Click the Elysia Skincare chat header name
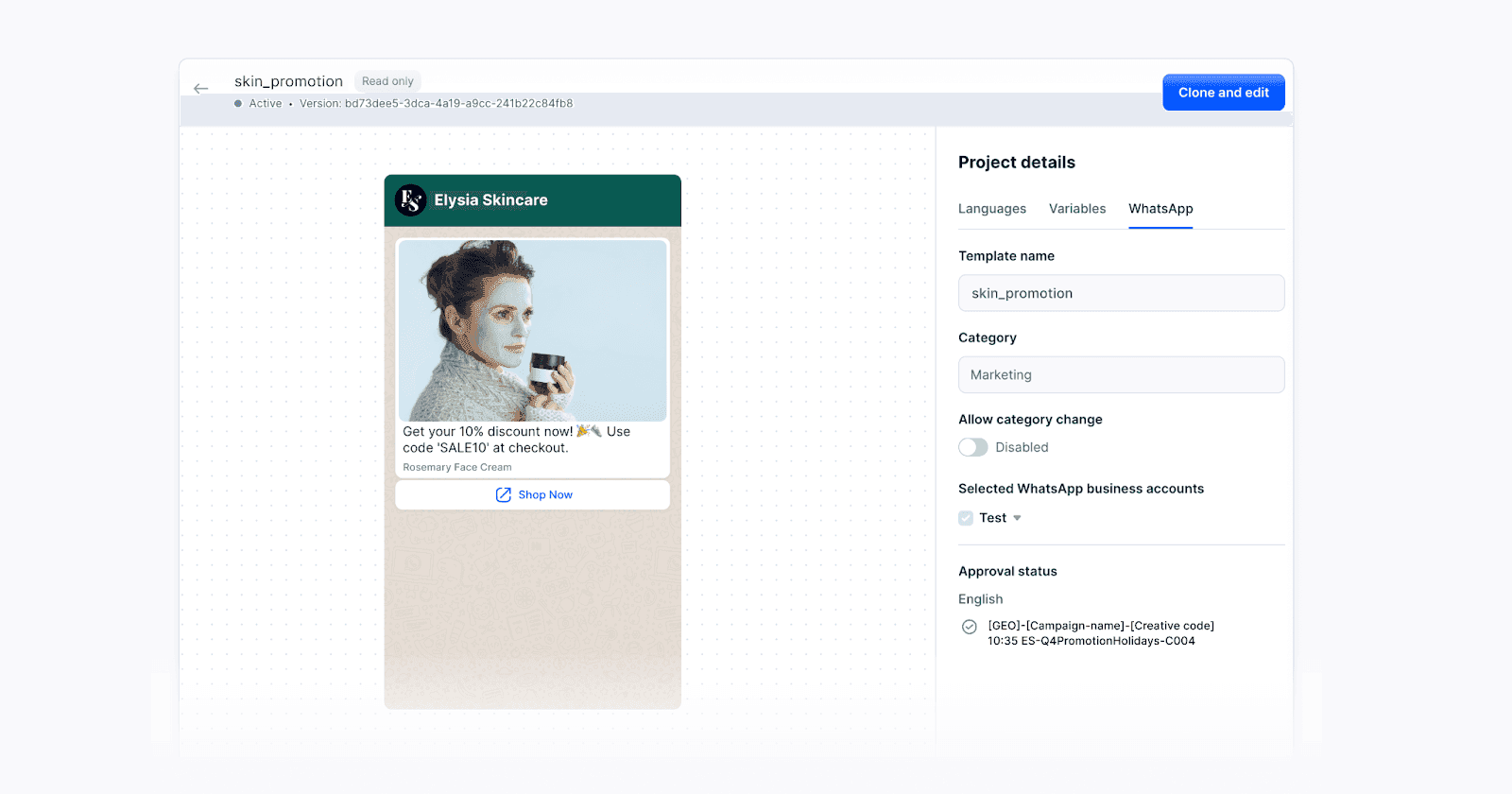Image resolution: width=1512 pixels, height=794 pixels. (x=490, y=200)
